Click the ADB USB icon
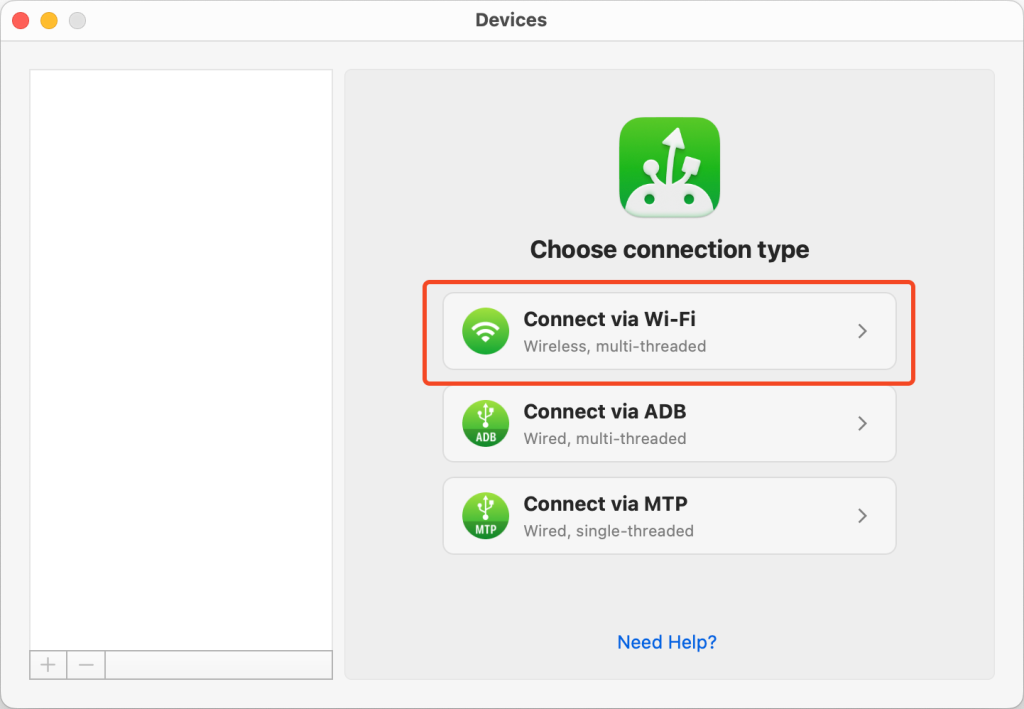 485,424
